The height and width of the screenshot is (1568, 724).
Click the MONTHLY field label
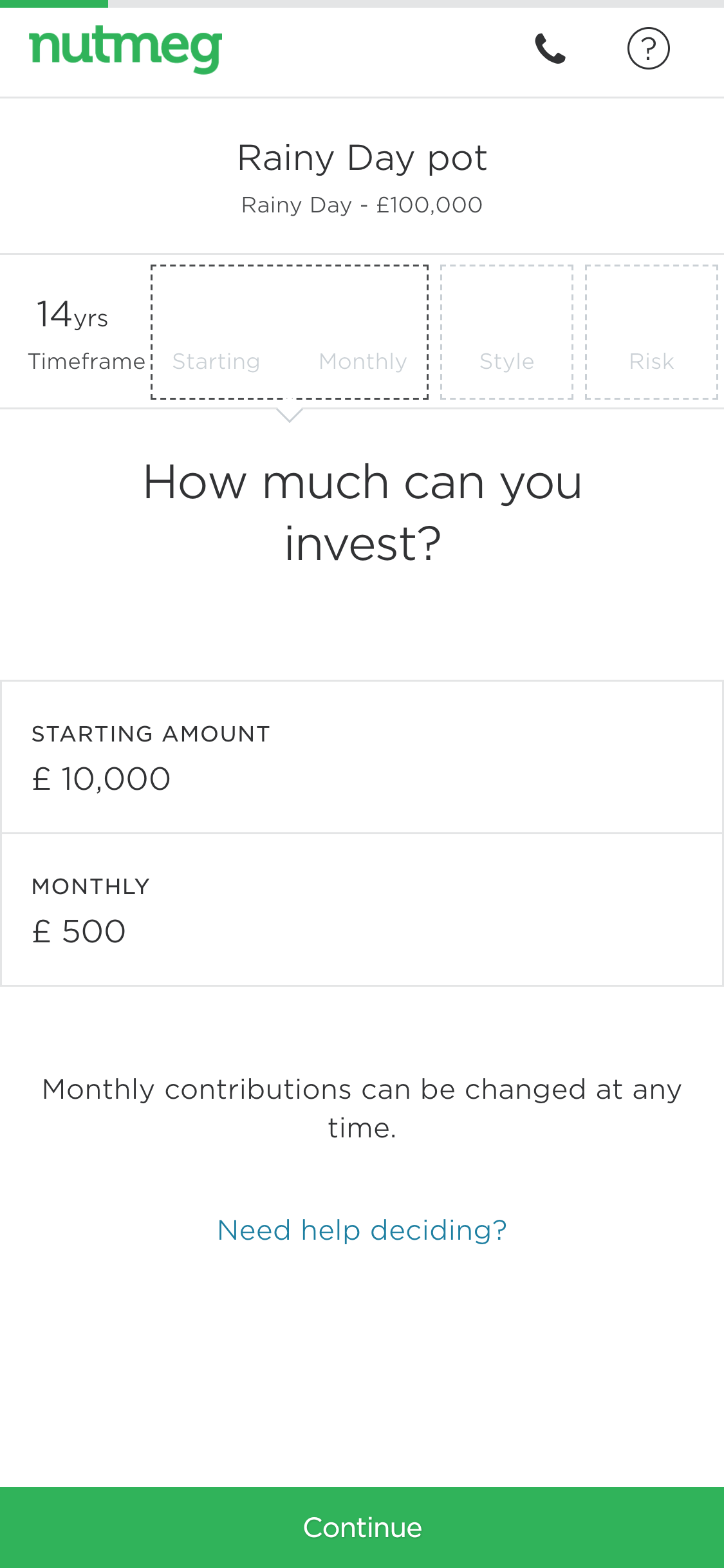click(x=91, y=886)
